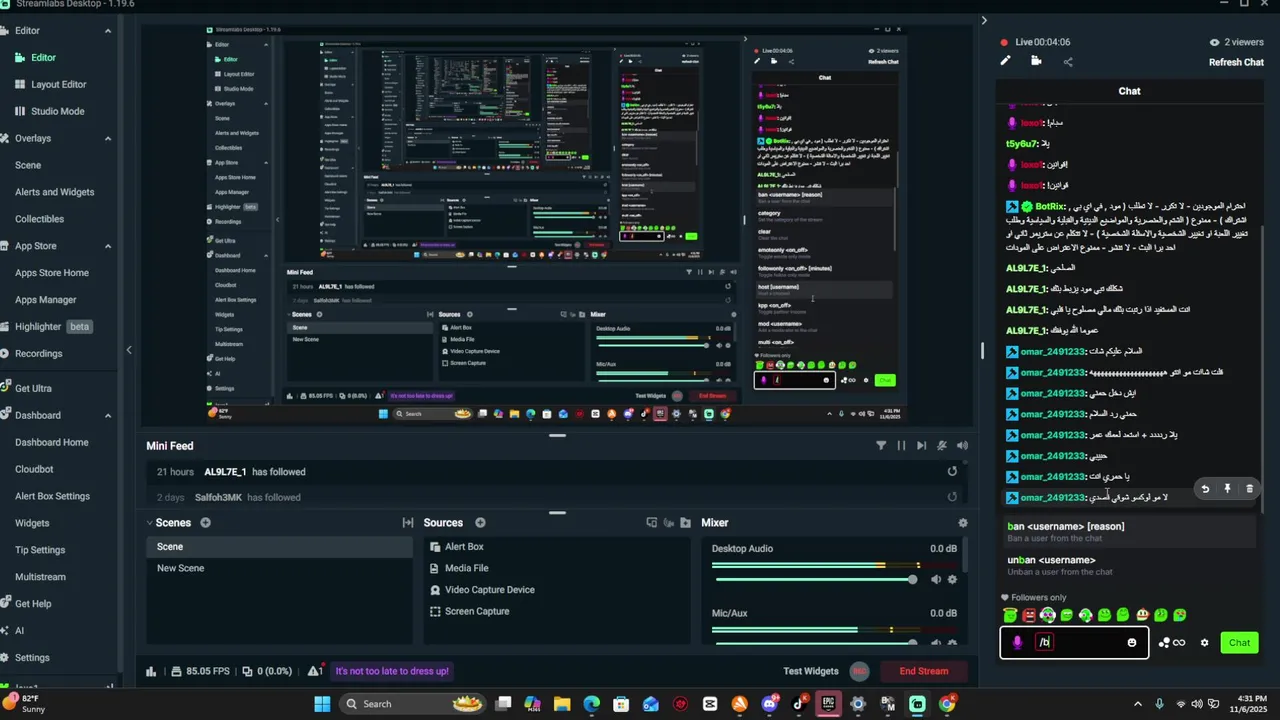Screen dimensions: 1280x720
Task: Click Refresh Chat
Action: coord(1236,62)
